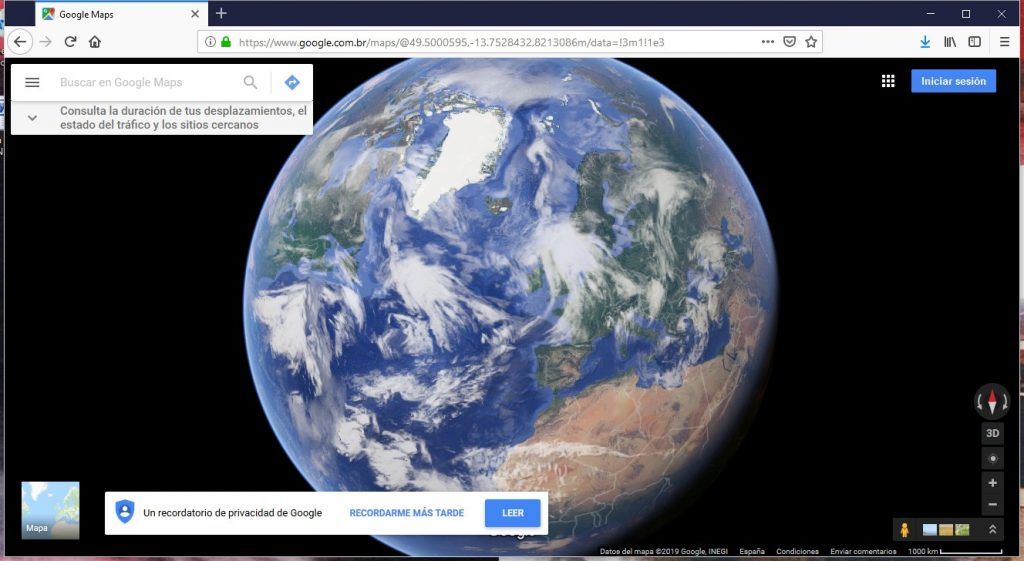
Task: Click the magnifying glass search icon
Action: click(x=250, y=82)
